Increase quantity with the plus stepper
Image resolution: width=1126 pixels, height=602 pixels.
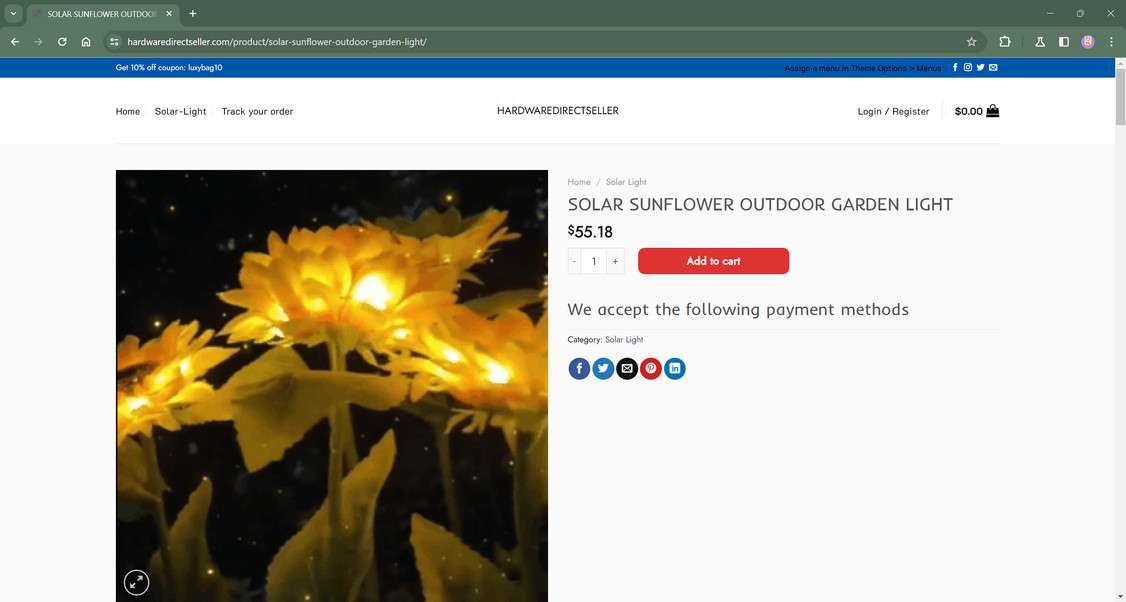coord(615,261)
